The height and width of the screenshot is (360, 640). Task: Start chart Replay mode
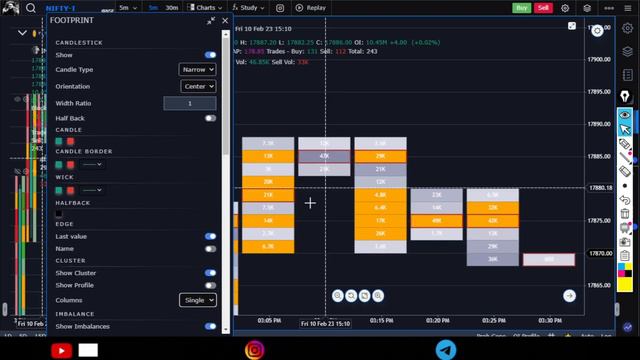pyautogui.click(x=311, y=8)
